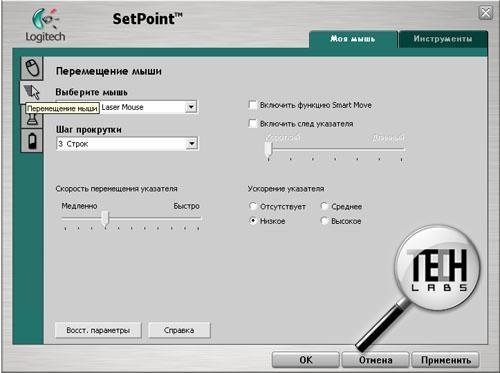This screenshot has width=500, height=373.
Task: Enable the pointer trail checkbox
Action: (253, 124)
